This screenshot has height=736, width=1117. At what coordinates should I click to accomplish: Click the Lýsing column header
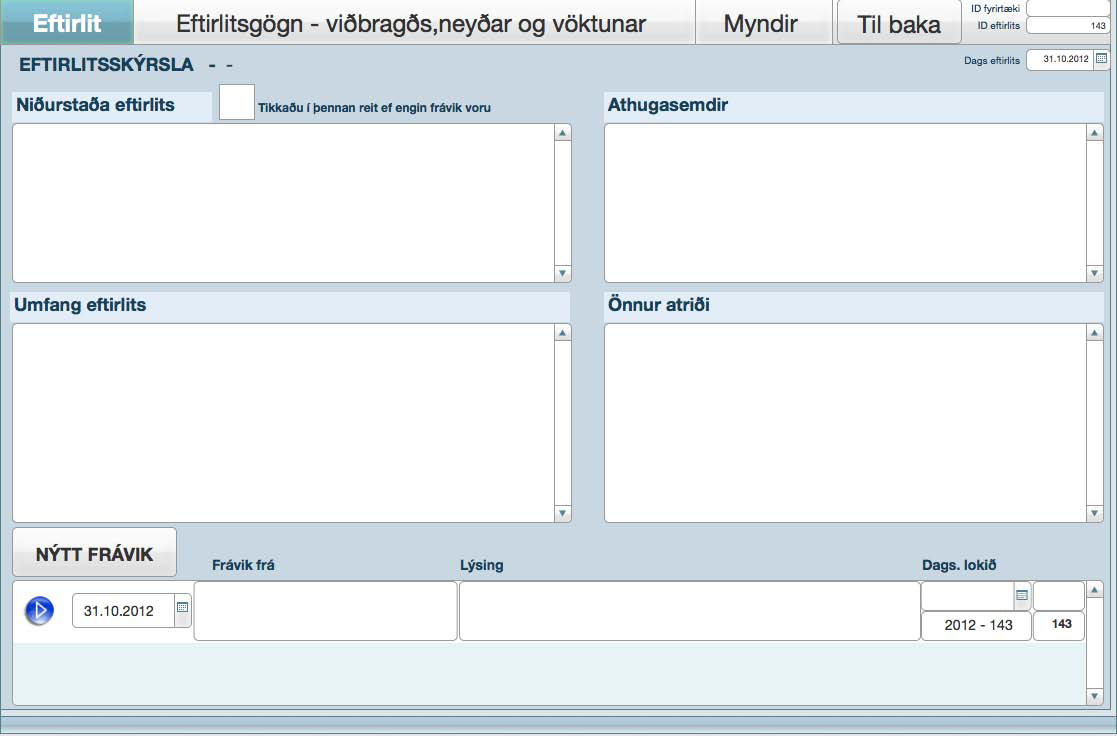[x=482, y=565]
